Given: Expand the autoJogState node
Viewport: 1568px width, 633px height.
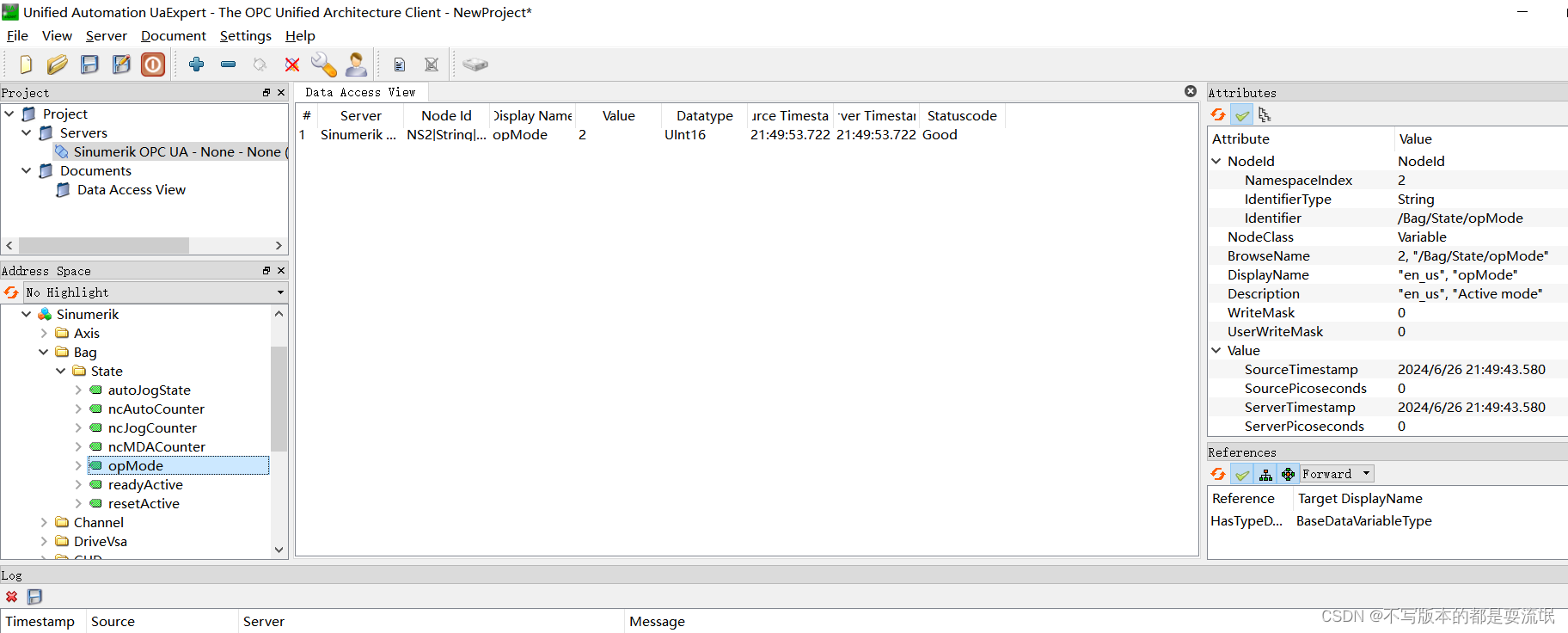Looking at the screenshot, I should click(x=78, y=390).
